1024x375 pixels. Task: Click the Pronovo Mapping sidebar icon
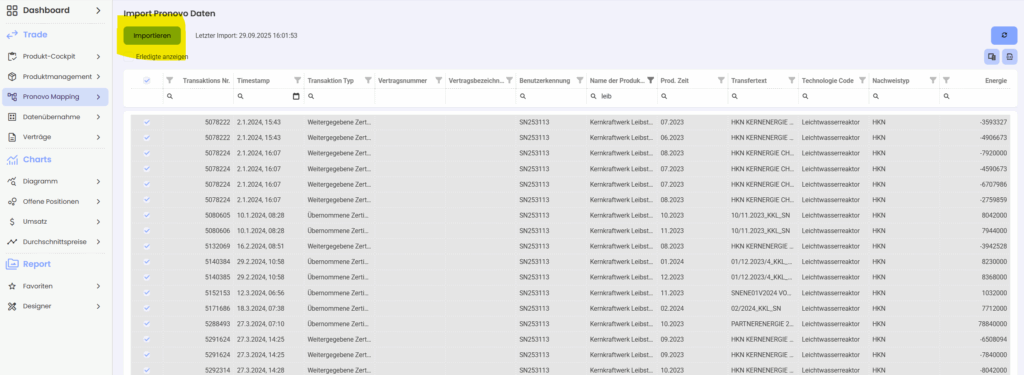point(12,97)
